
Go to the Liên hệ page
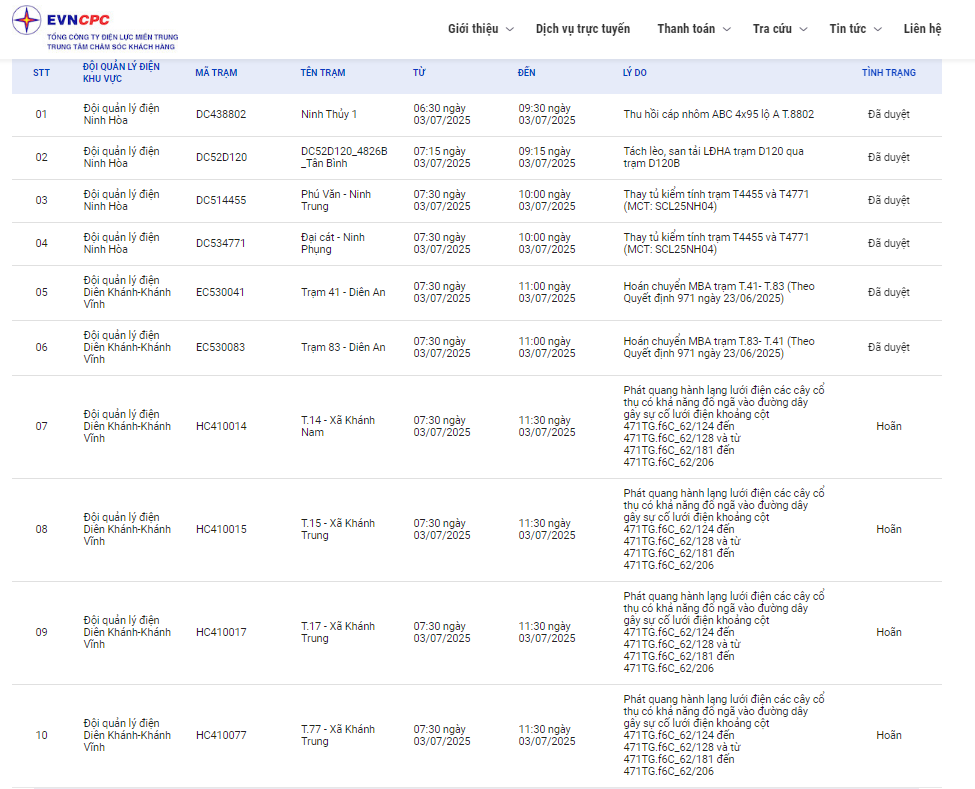pyautogui.click(x=922, y=29)
